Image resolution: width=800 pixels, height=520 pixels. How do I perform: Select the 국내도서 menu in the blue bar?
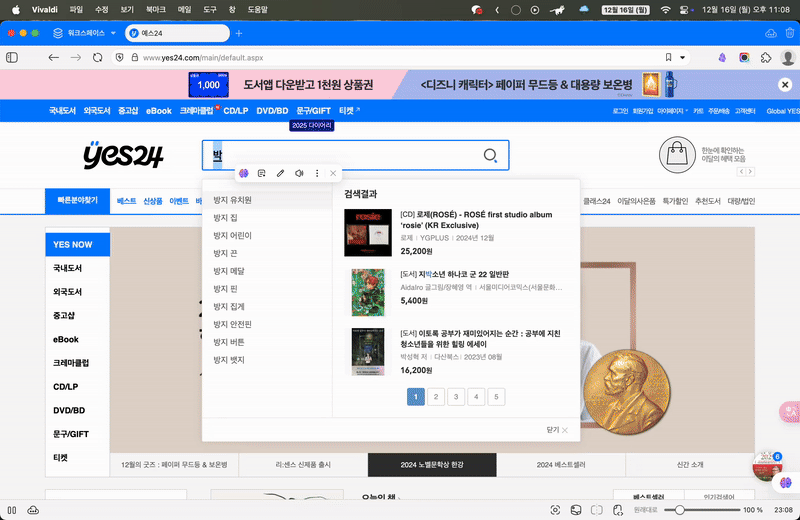(x=62, y=111)
